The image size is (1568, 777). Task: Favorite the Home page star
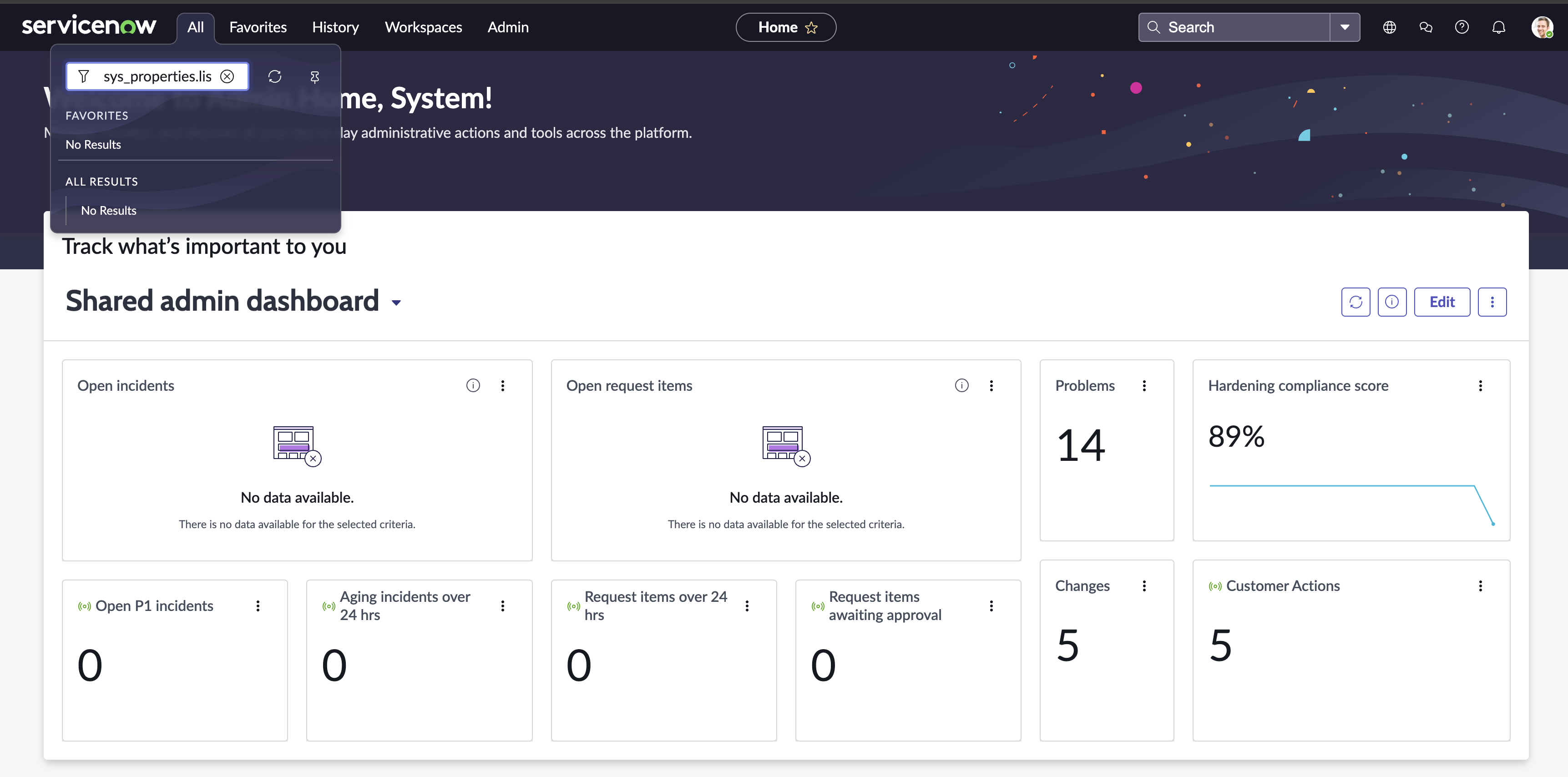(x=811, y=27)
